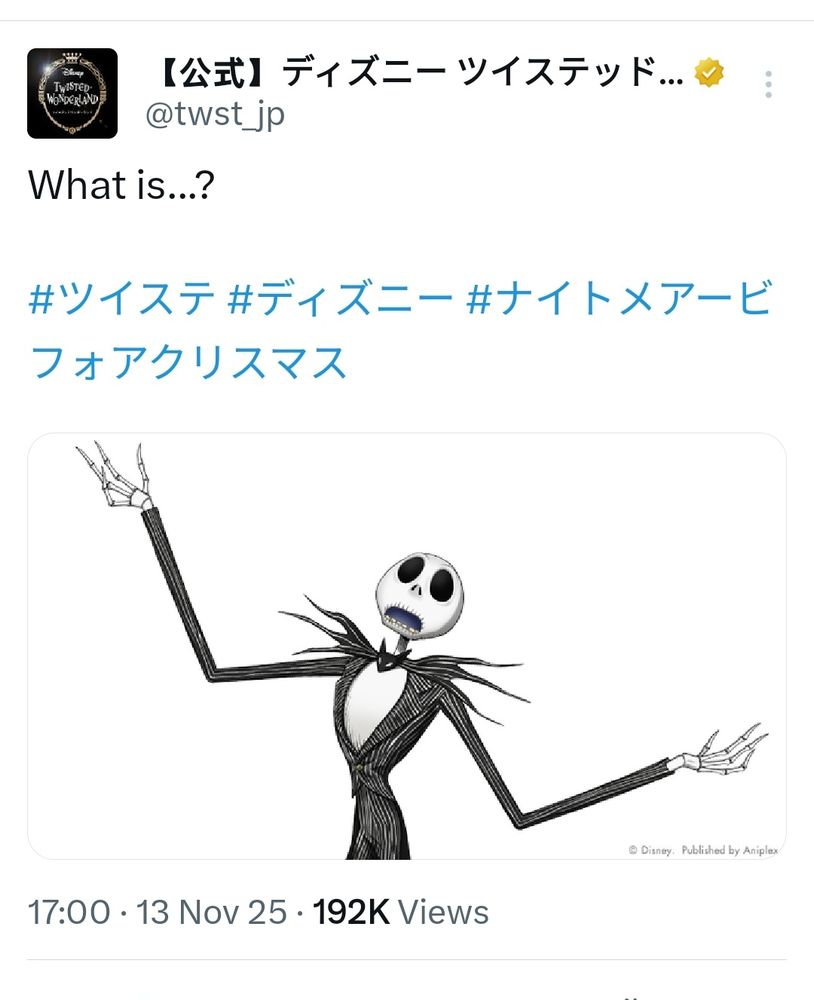Tap Jack's raised skeletal hand
The width and height of the screenshot is (814, 1000).
point(118,475)
